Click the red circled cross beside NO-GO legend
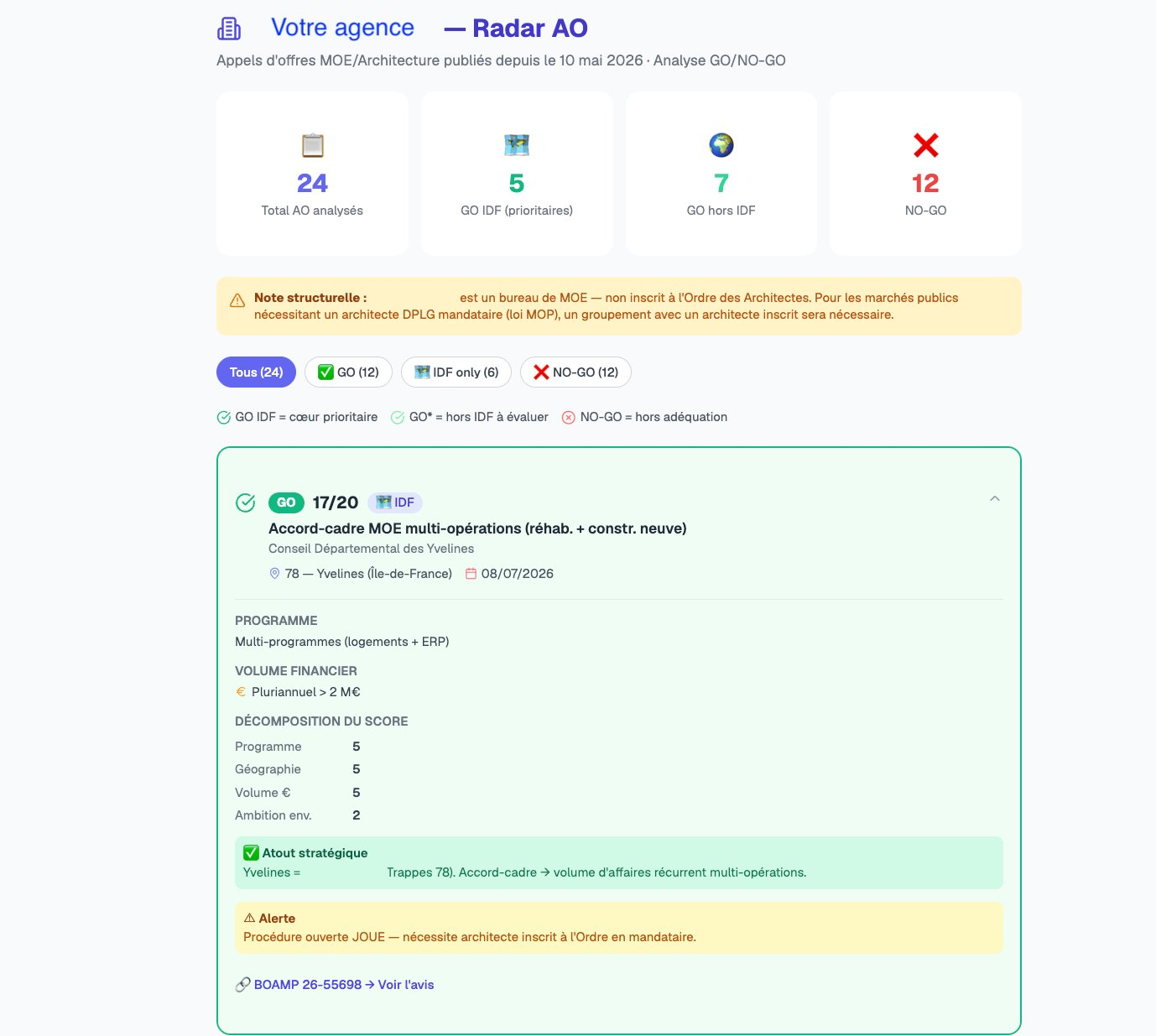The height and width of the screenshot is (1036, 1156). (x=568, y=418)
